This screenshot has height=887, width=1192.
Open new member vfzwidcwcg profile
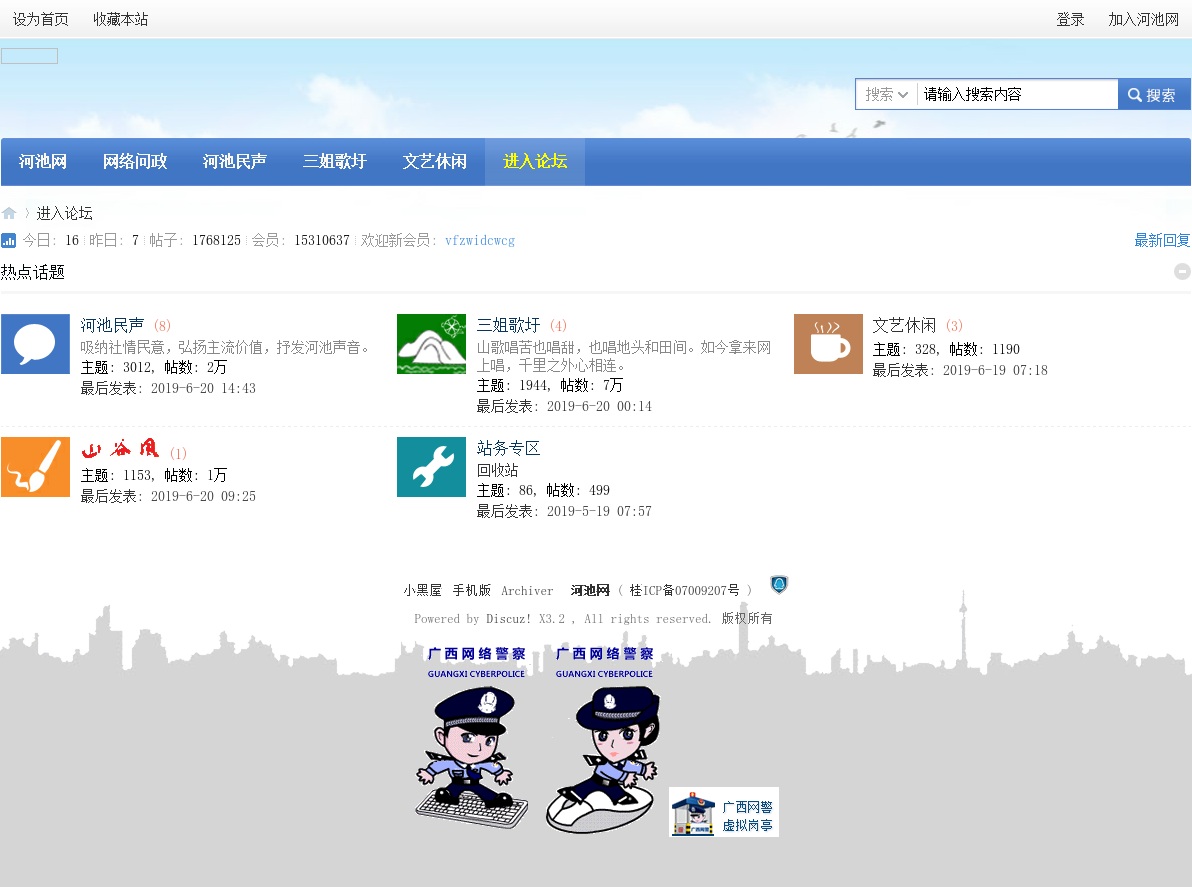coord(480,240)
